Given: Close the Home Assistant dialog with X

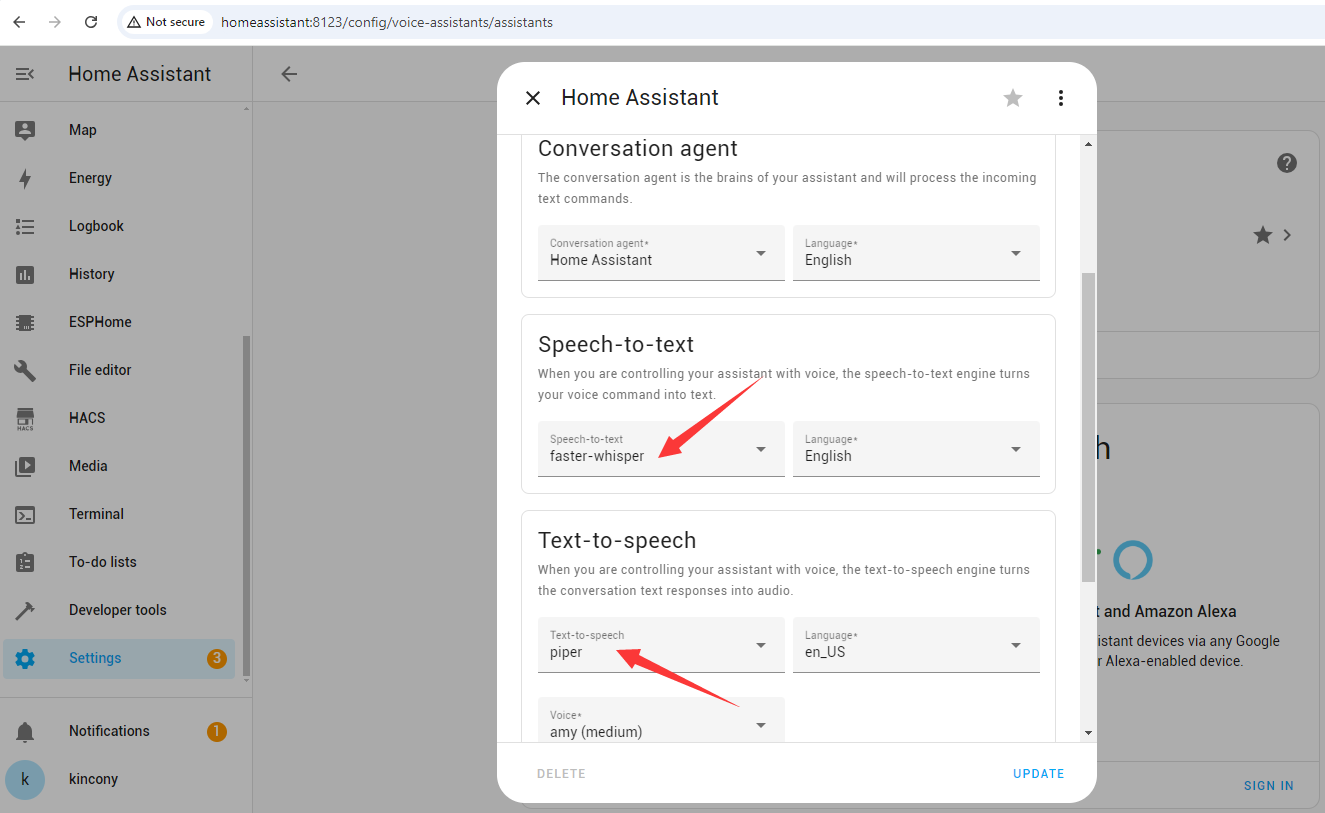Looking at the screenshot, I should pos(533,98).
